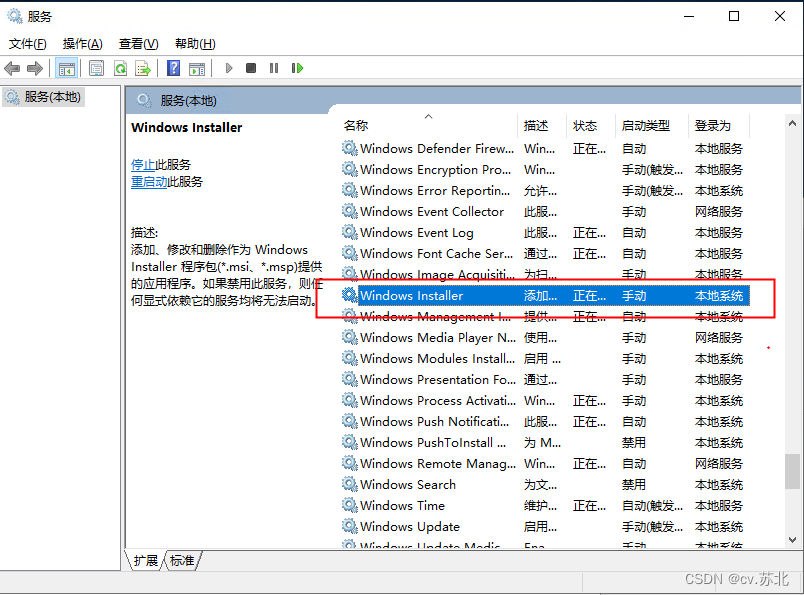
Task: Click gear icon of Windows Time row
Action: pos(350,505)
